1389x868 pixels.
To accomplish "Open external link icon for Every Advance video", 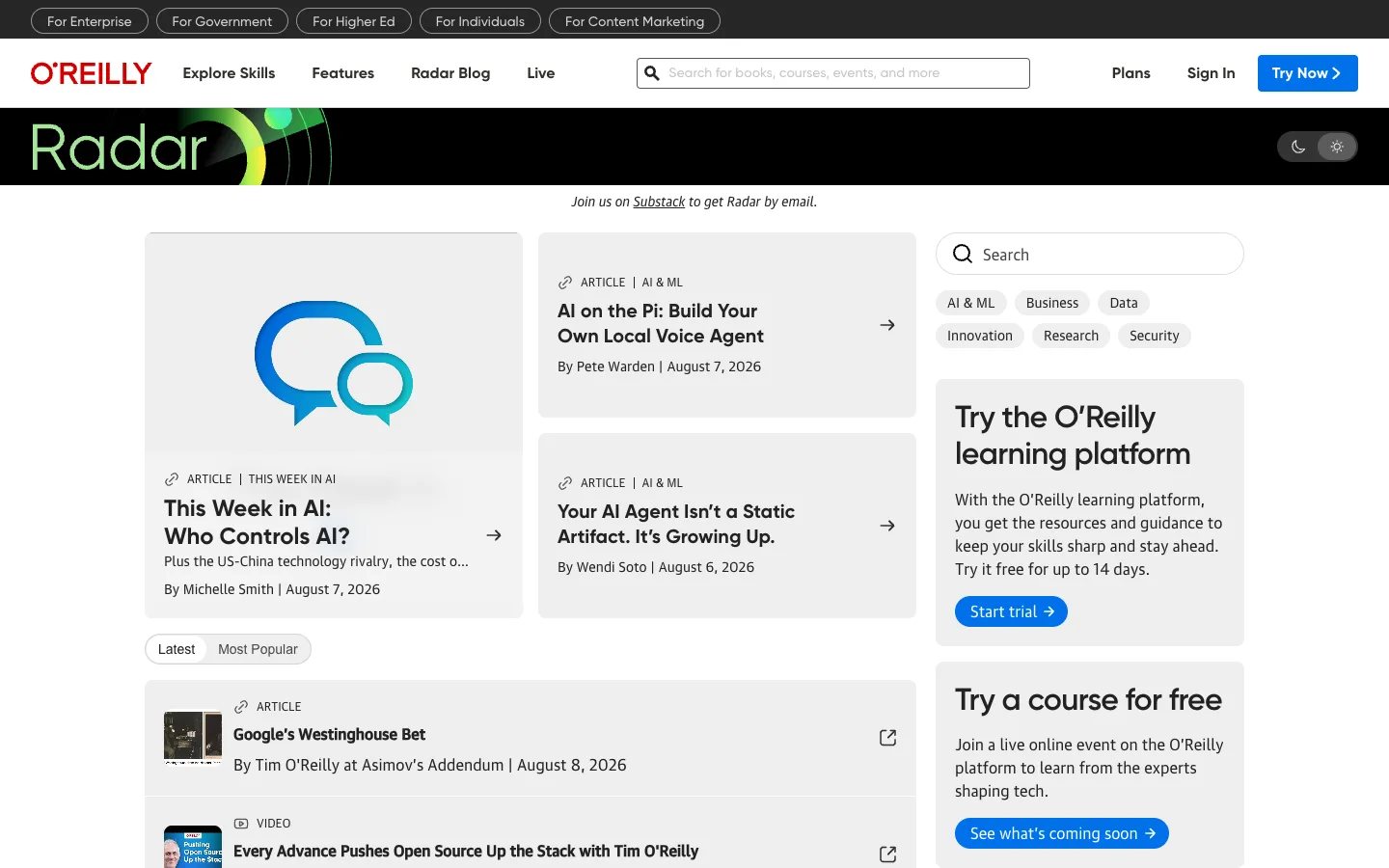I will click(888, 854).
